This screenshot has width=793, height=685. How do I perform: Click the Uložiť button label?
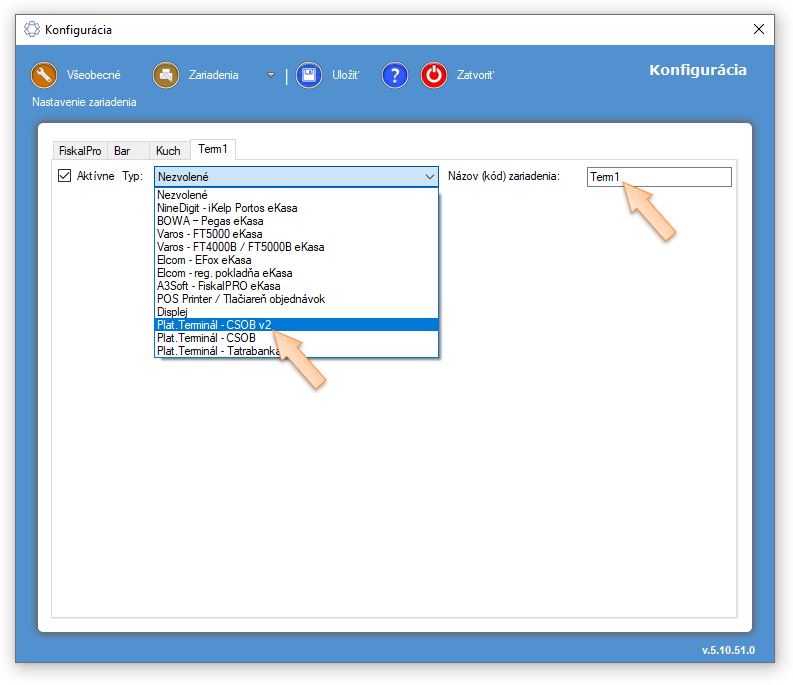coord(345,76)
